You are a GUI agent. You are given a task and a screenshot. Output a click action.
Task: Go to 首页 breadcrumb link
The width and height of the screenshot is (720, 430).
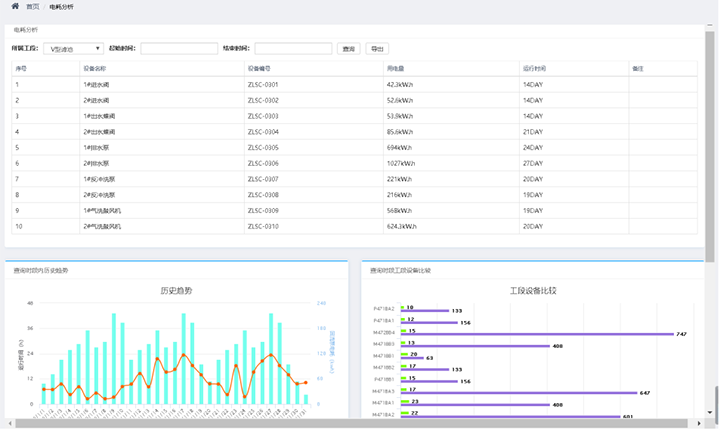[x=33, y=6]
